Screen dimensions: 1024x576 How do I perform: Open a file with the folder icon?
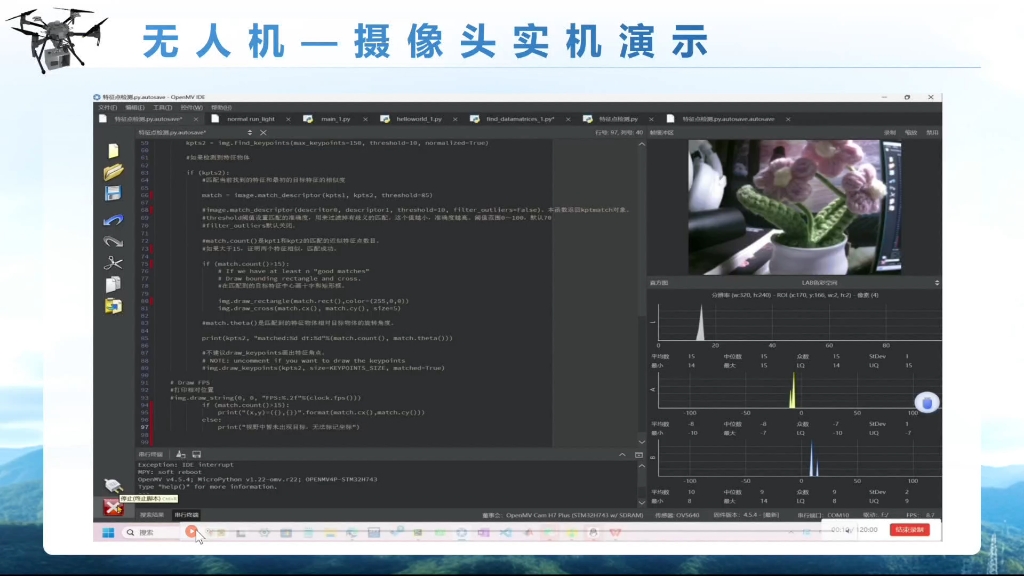click(113, 172)
